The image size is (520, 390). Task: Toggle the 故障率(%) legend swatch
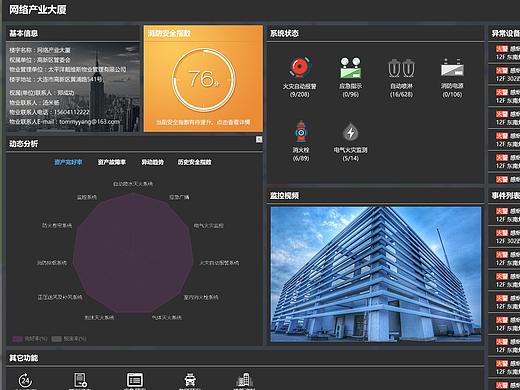pos(57,339)
